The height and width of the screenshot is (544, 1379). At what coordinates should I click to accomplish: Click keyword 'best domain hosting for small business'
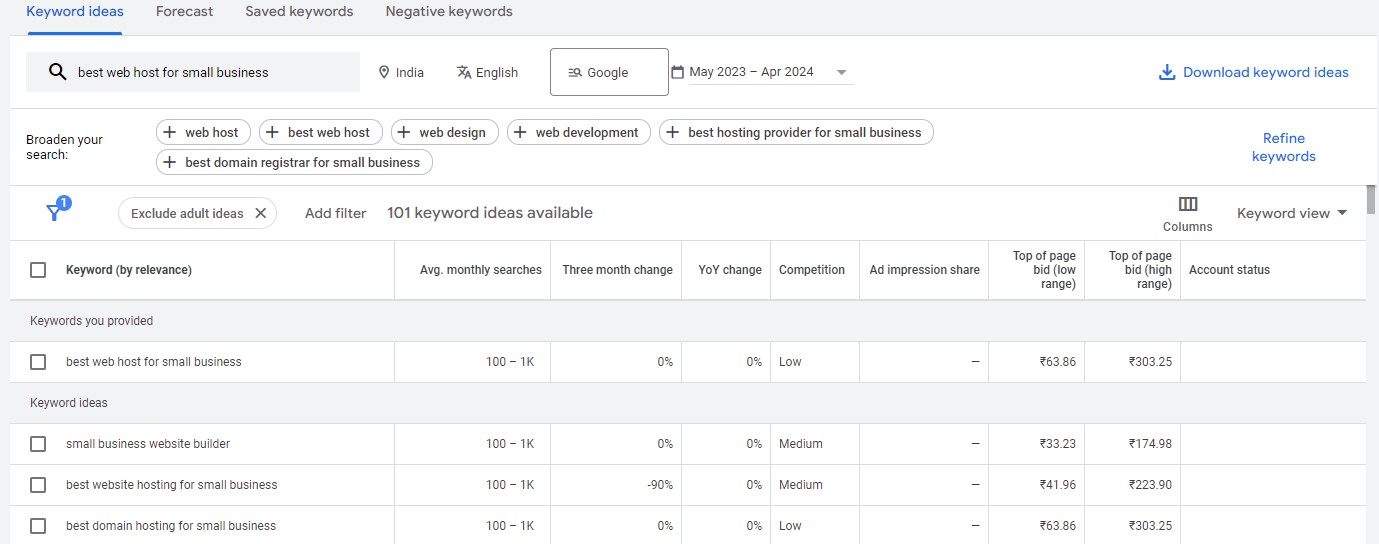pyautogui.click(x=171, y=526)
